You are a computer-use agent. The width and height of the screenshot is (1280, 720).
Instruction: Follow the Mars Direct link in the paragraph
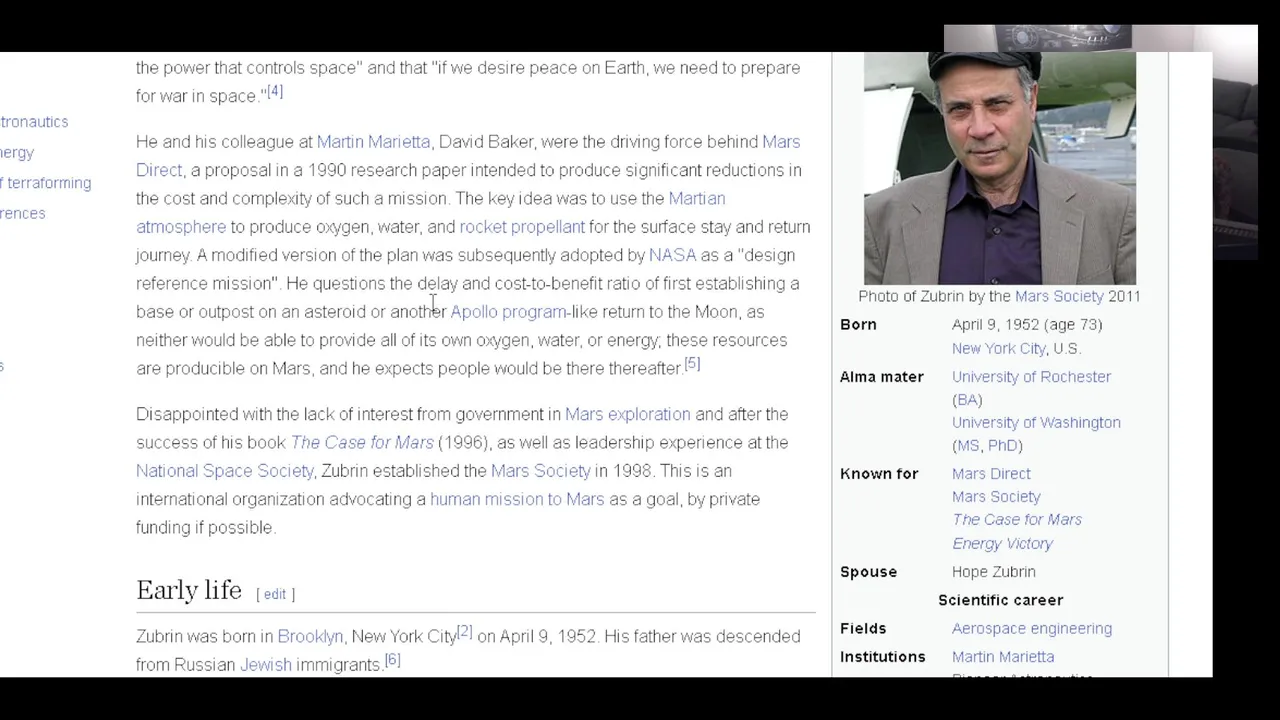(781, 142)
